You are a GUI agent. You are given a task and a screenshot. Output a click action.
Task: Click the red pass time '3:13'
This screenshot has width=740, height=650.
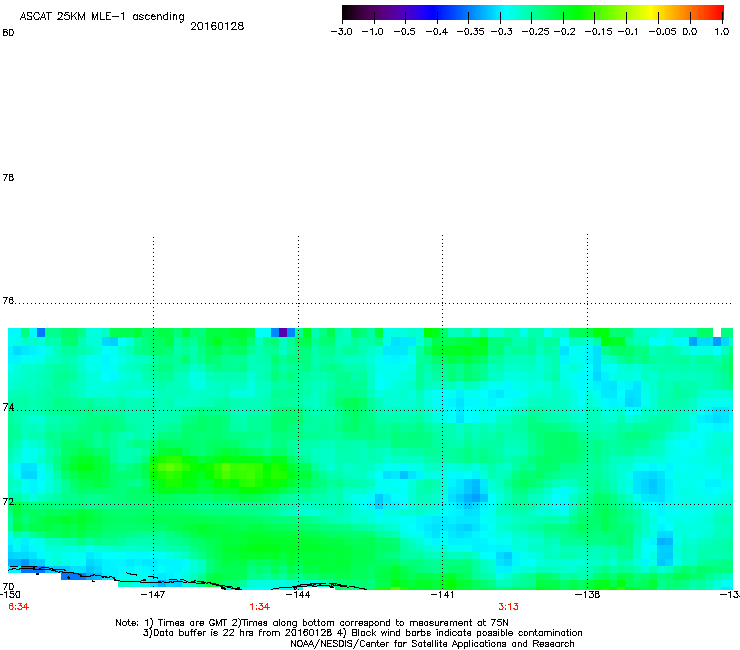(508, 607)
